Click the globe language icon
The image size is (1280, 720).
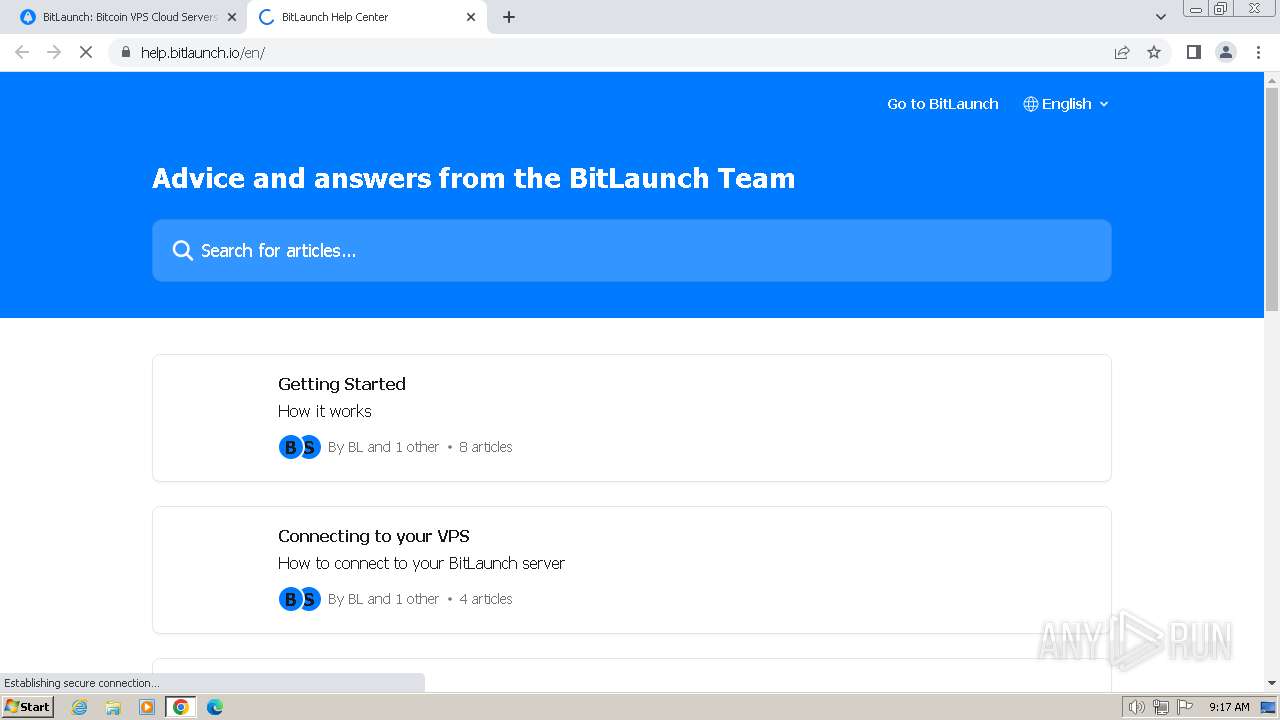tap(1031, 104)
